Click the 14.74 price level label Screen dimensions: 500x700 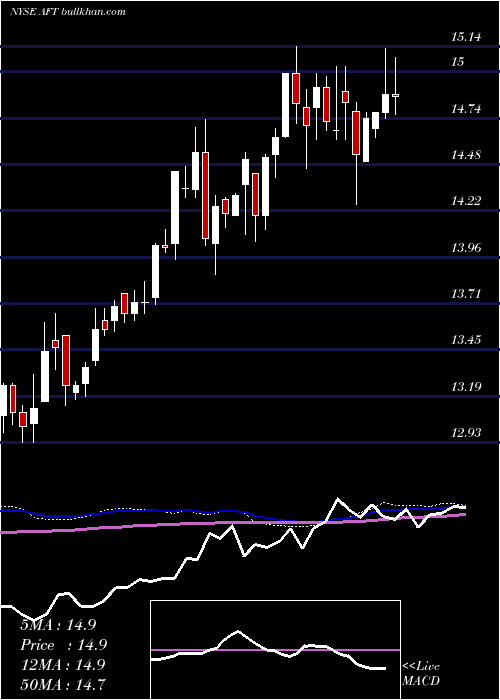click(x=466, y=108)
